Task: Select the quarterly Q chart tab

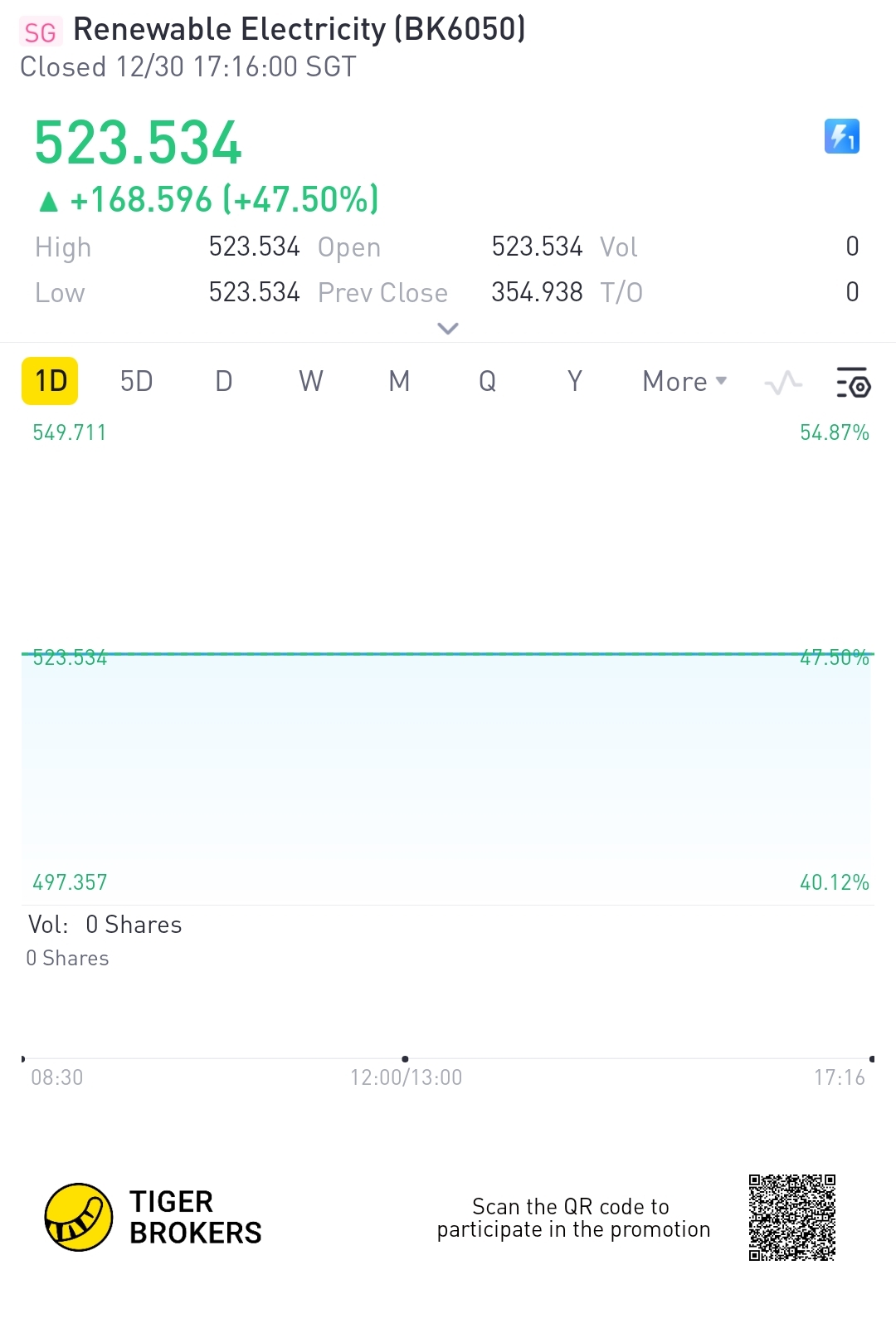Action: (x=487, y=382)
